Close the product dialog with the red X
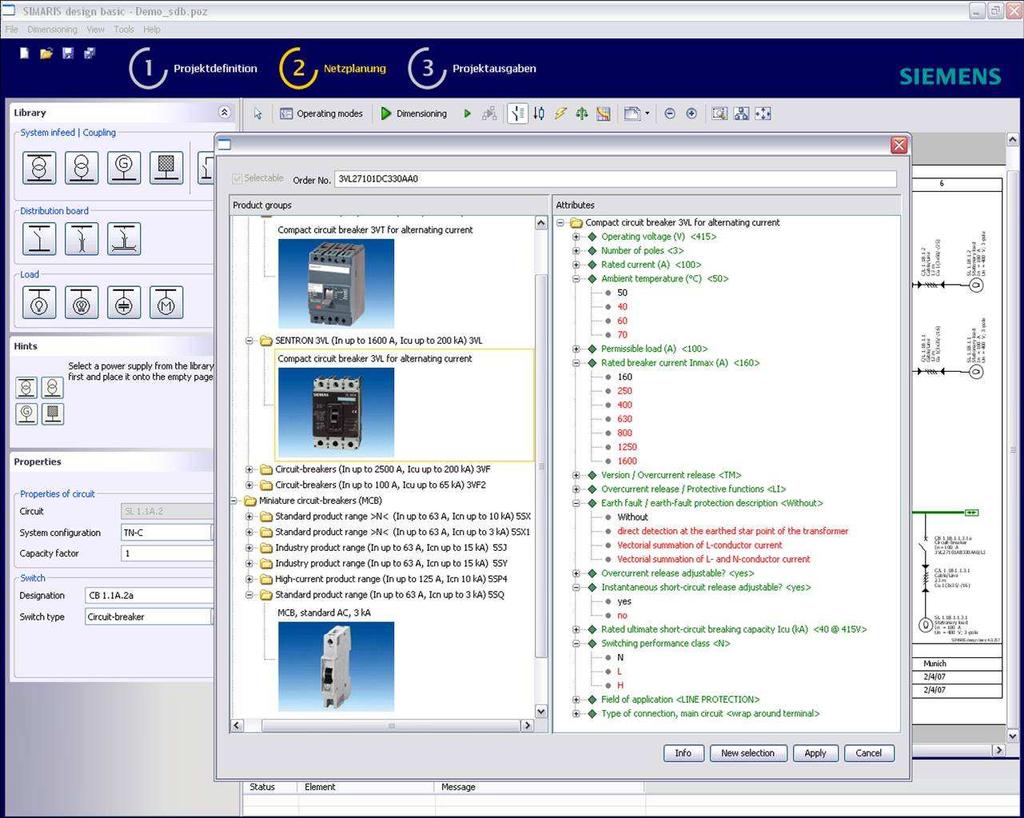 899,145
